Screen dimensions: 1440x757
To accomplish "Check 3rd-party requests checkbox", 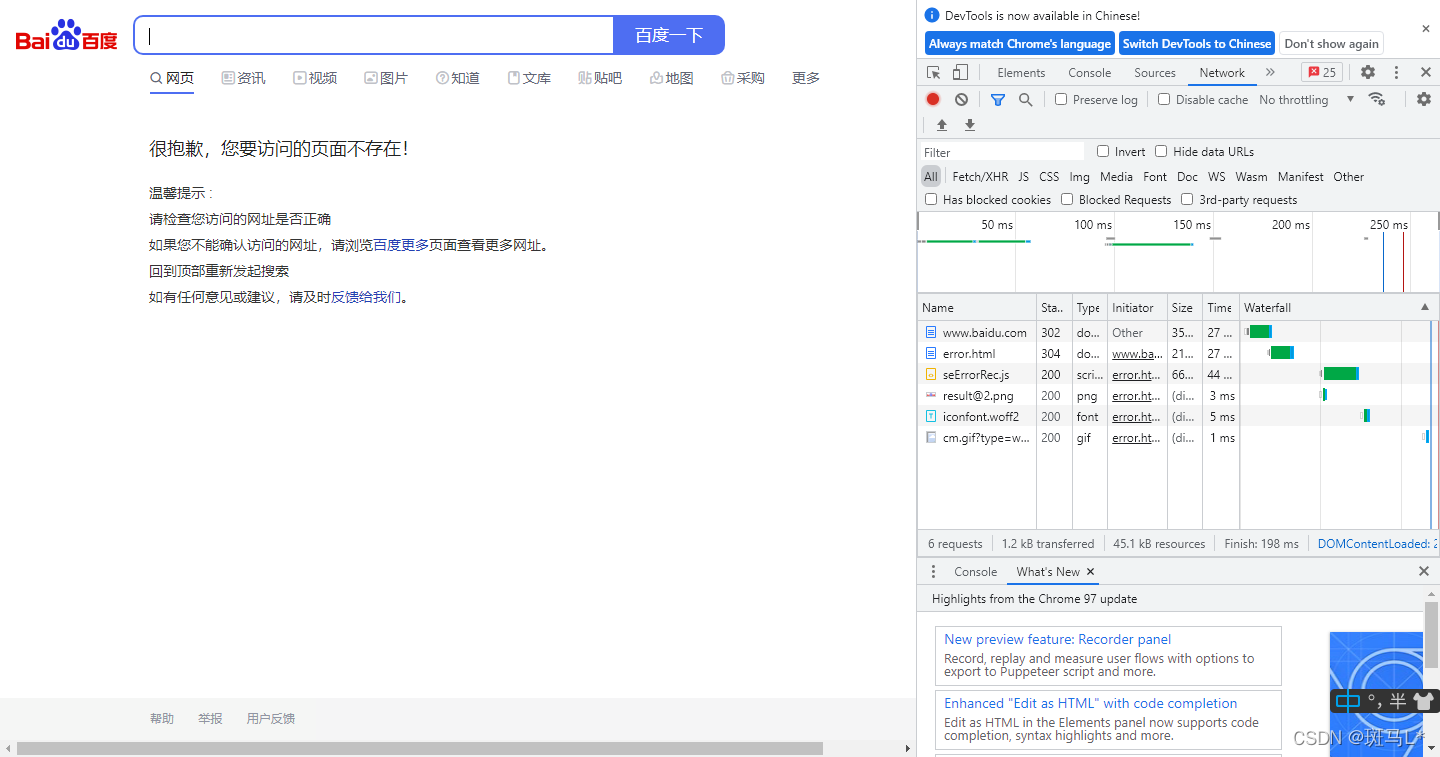I will 1187,199.
